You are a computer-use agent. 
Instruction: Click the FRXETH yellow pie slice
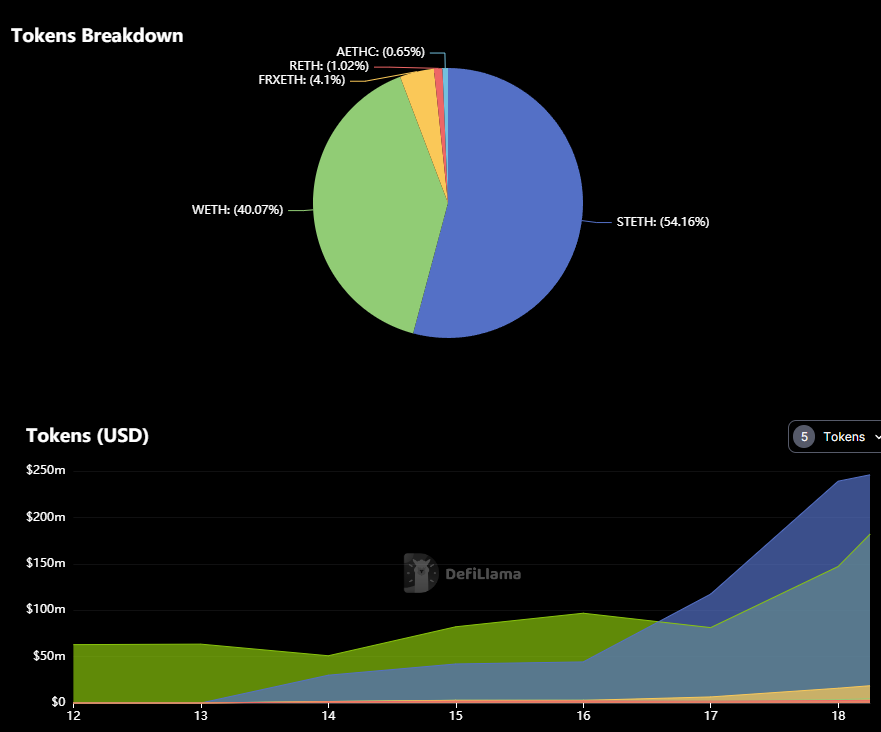tap(427, 107)
